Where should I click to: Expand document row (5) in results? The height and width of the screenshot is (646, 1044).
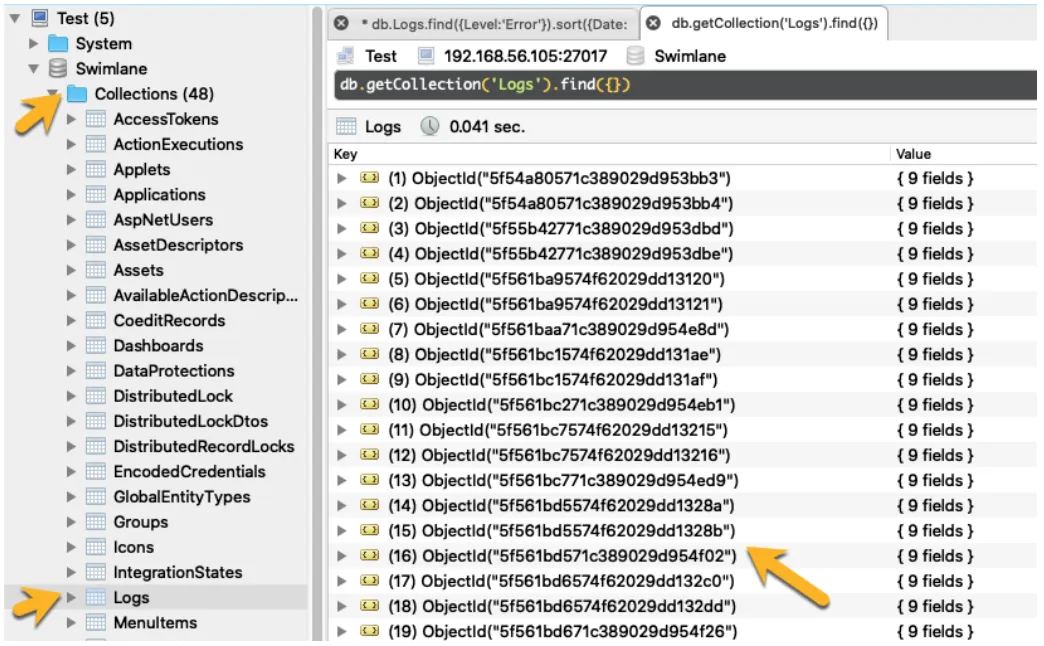pos(342,279)
